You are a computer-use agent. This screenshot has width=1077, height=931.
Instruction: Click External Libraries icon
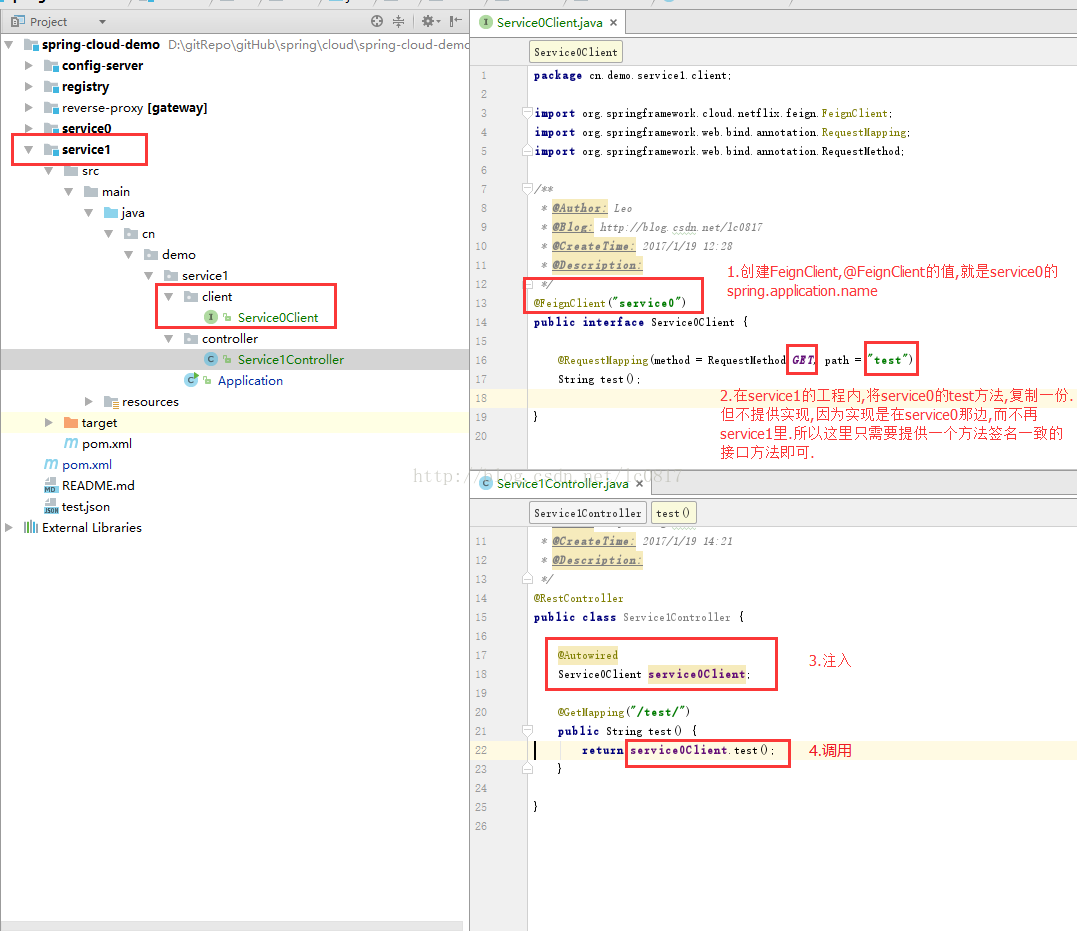[x=31, y=528]
